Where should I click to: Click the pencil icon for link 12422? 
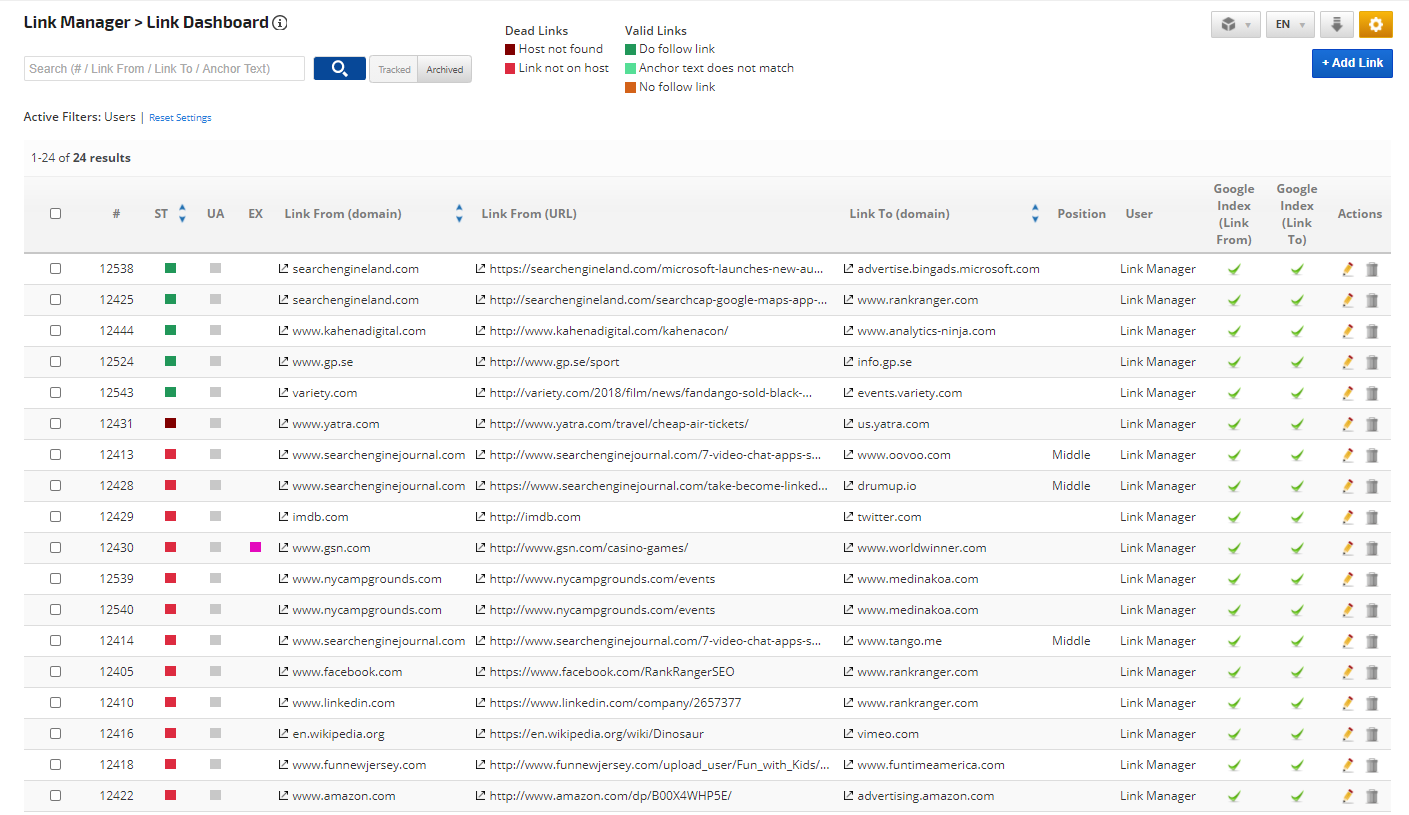point(1348,796)
